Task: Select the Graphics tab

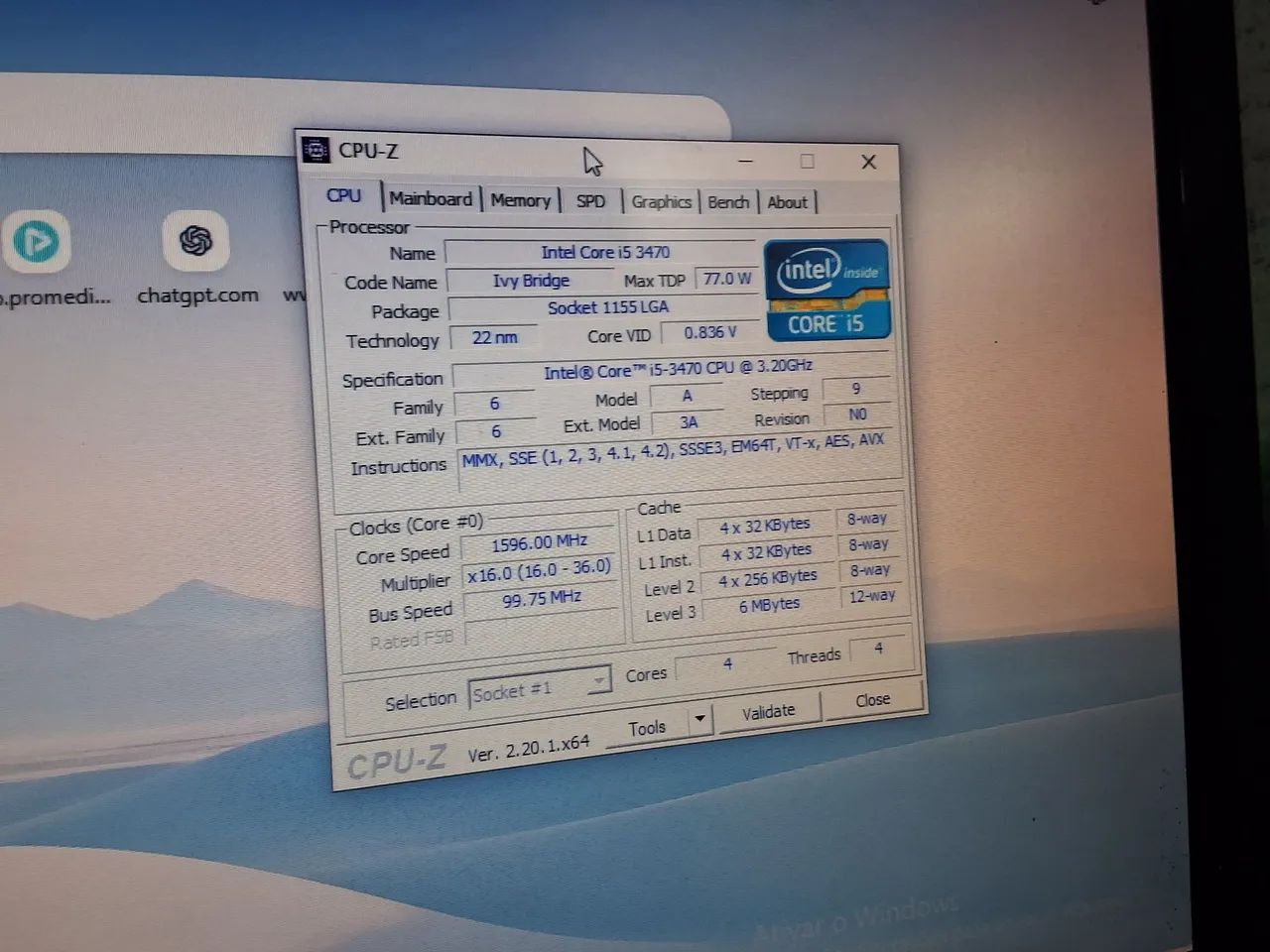Action: pos(661,202)
